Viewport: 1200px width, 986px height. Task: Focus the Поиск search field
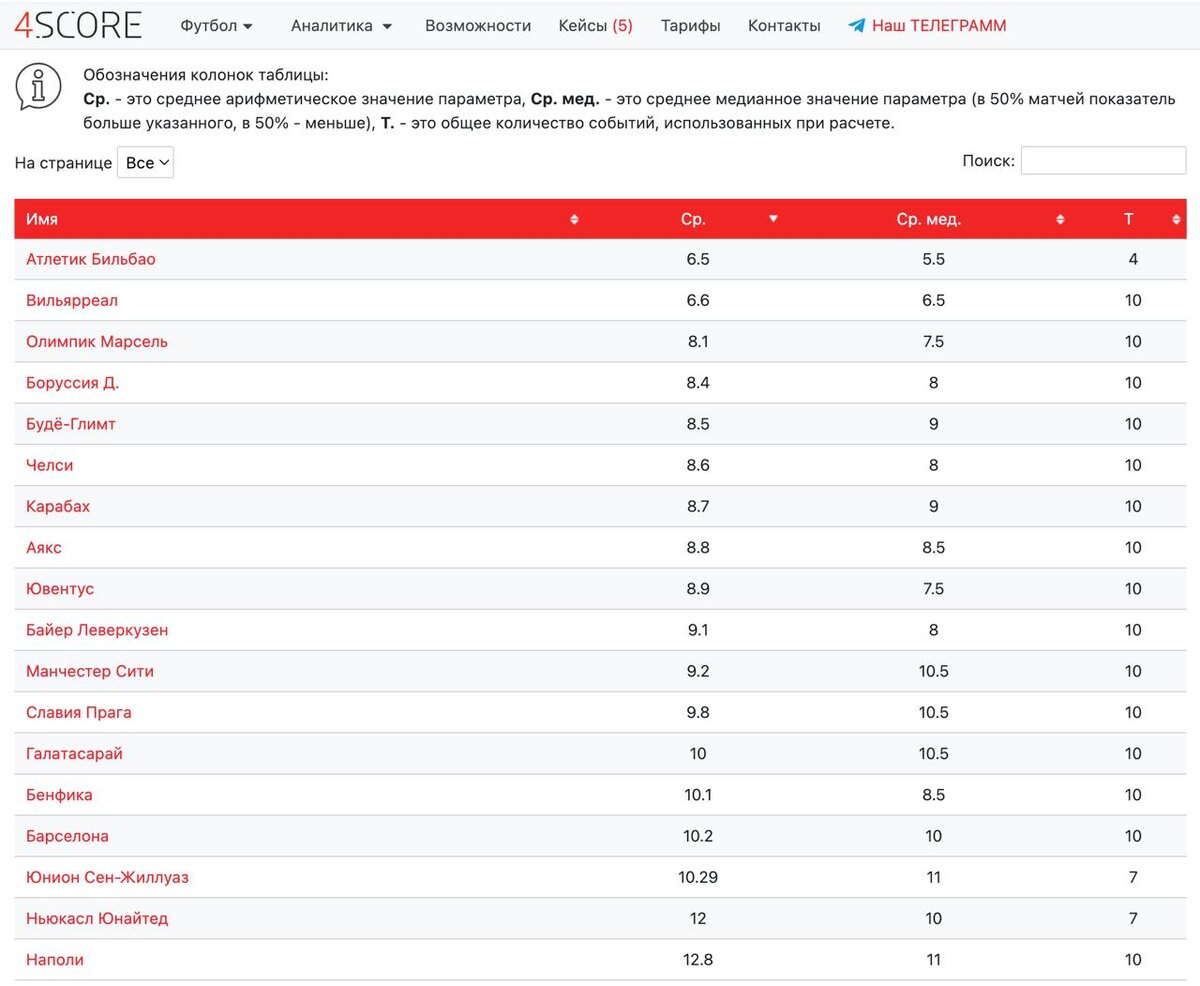[1103, 161]
